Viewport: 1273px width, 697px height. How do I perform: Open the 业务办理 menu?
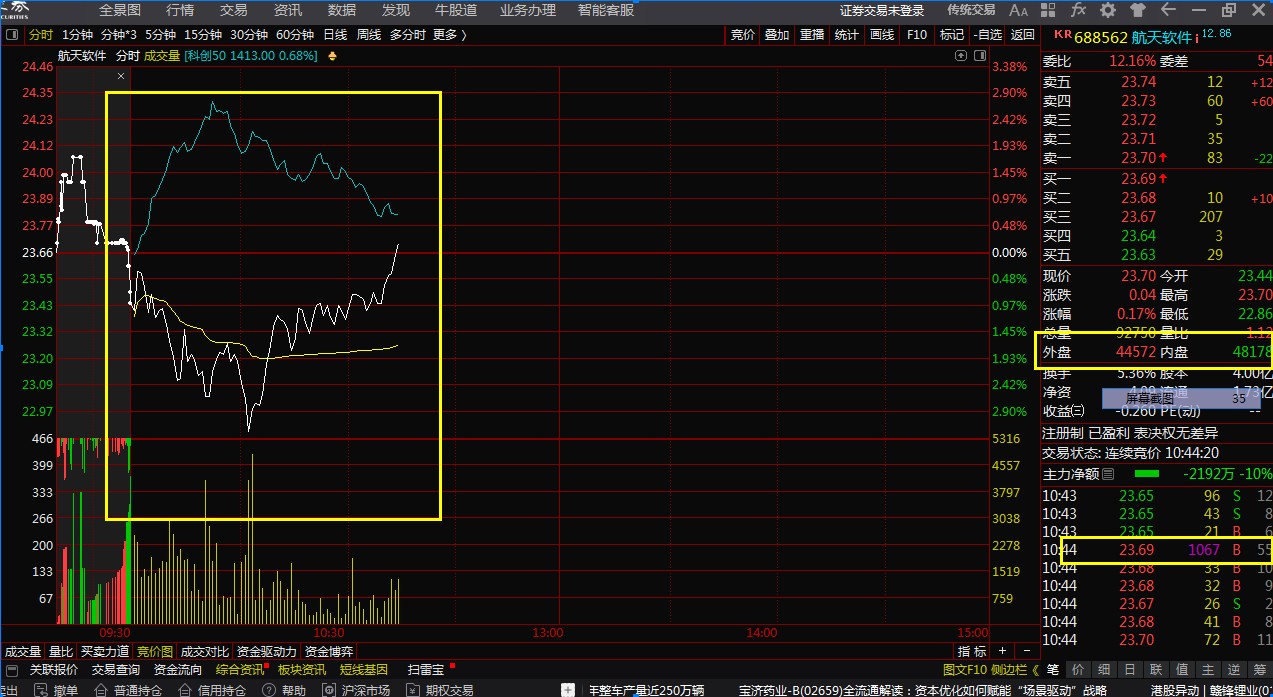[528, 10]
